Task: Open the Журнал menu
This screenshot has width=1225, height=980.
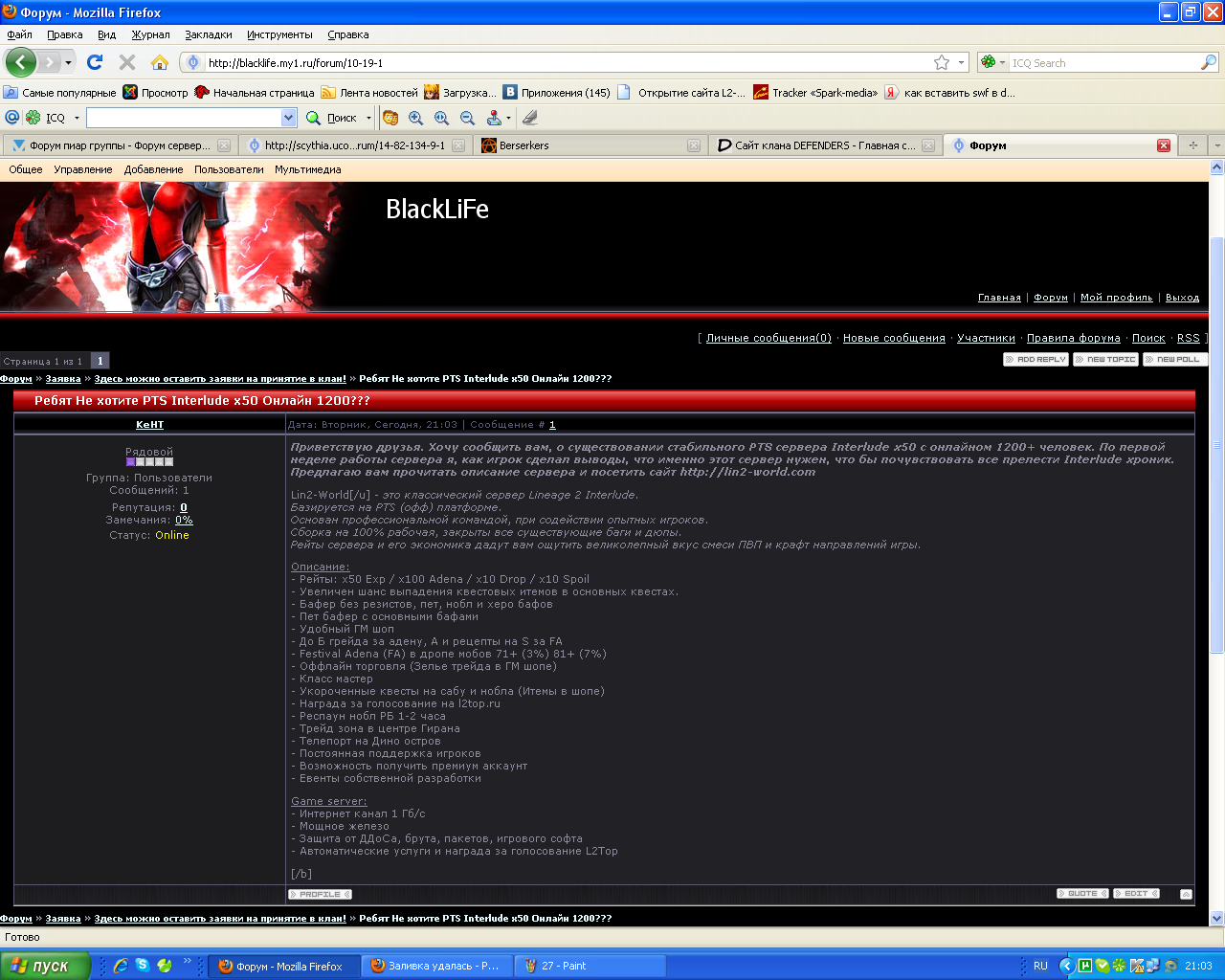Action: pos(150,34)
